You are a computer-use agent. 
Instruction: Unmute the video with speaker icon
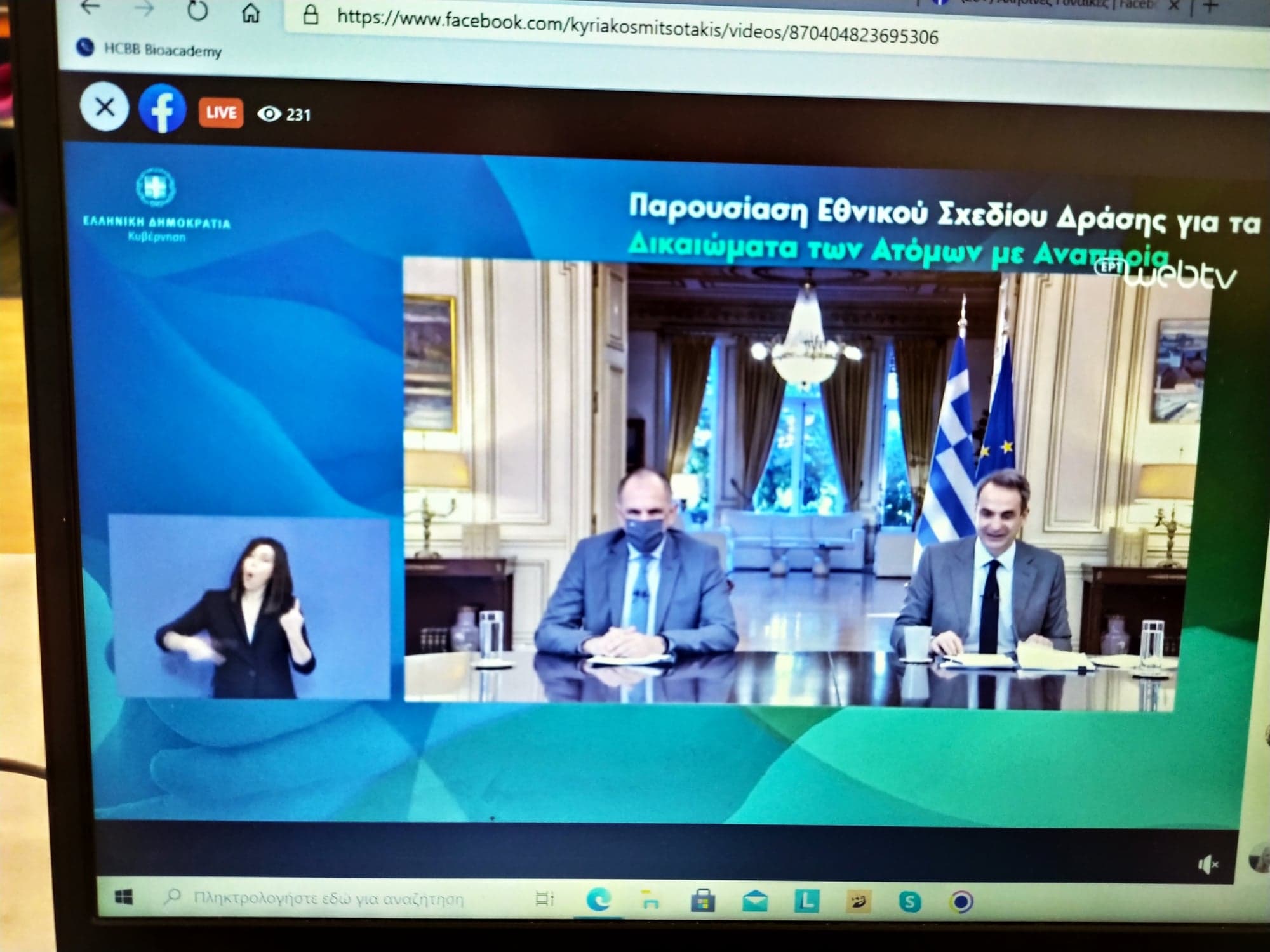(x=1207, y=864)
